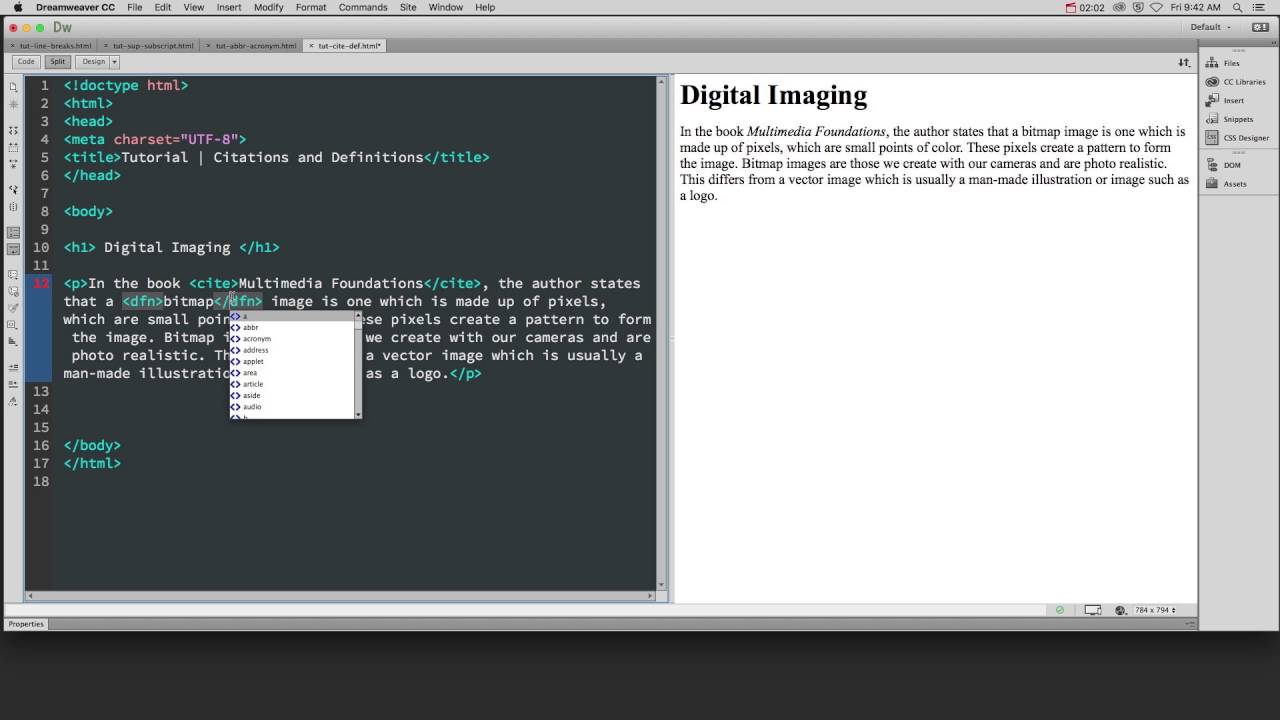Open the Dreamweaver CC app menu
This screenshot has width=1280, height=720.
click(x=75, y=7)
